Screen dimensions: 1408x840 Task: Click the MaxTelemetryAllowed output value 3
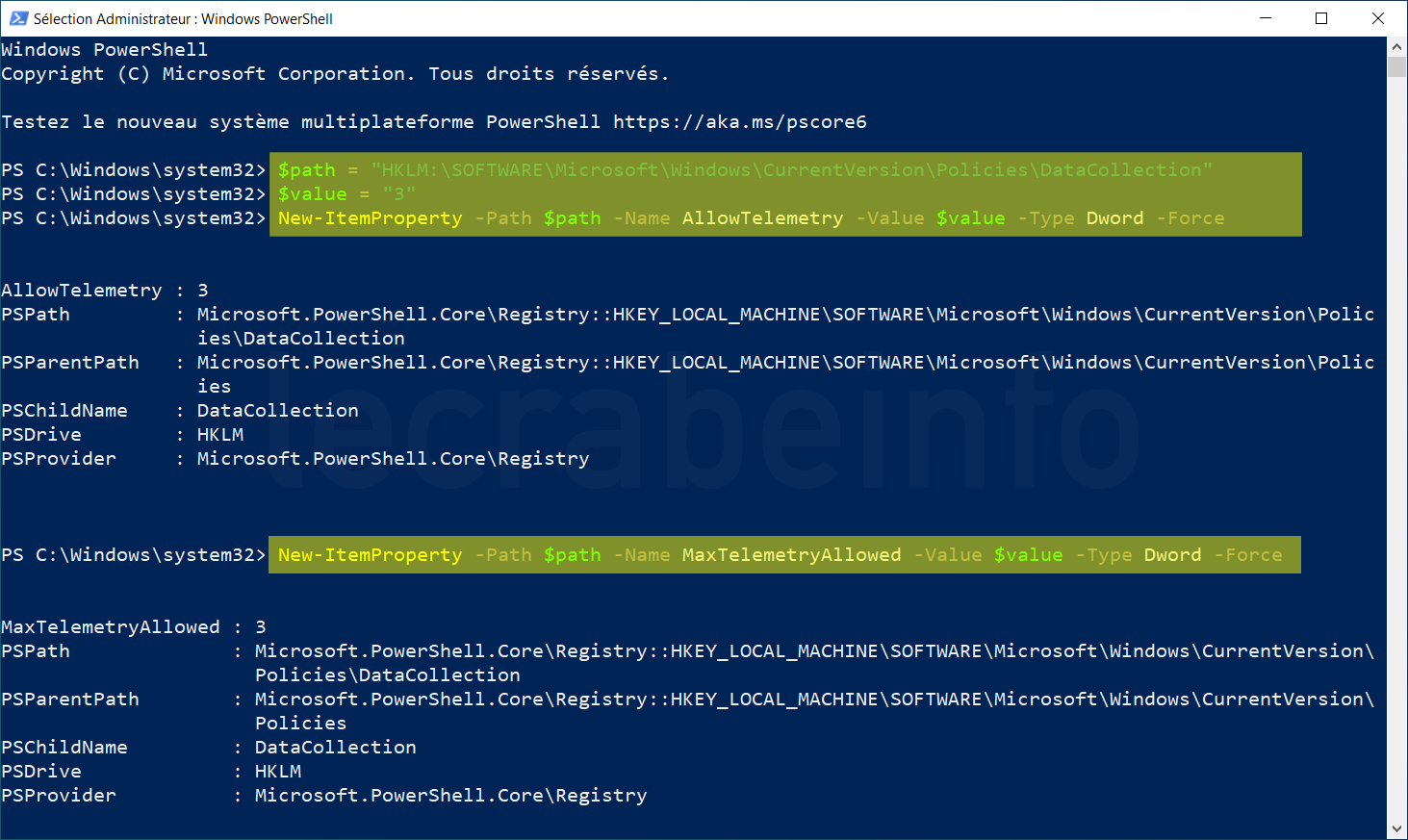click(x=261, y=627)
